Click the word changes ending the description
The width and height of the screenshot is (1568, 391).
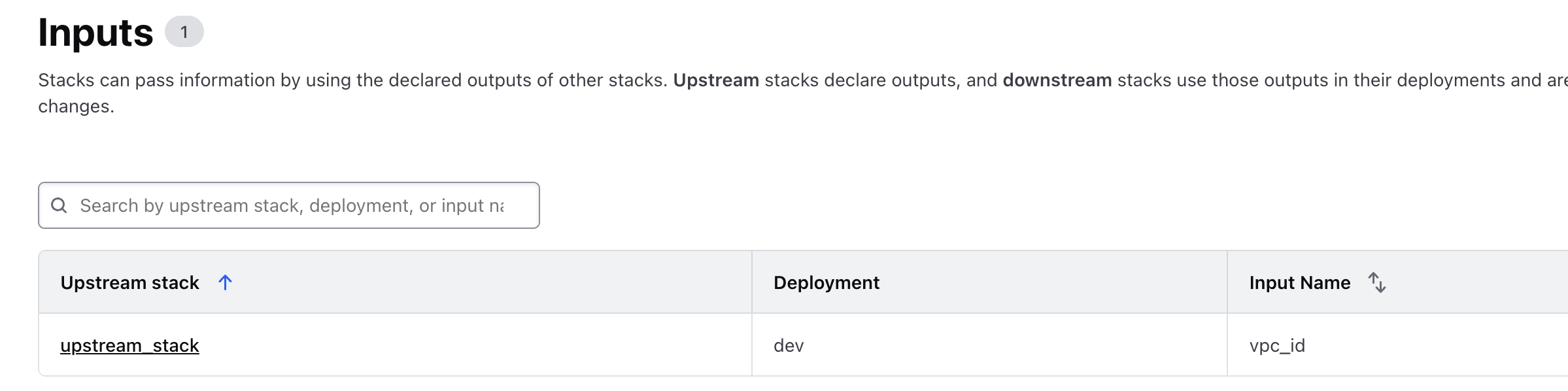[x=76, y=106]
